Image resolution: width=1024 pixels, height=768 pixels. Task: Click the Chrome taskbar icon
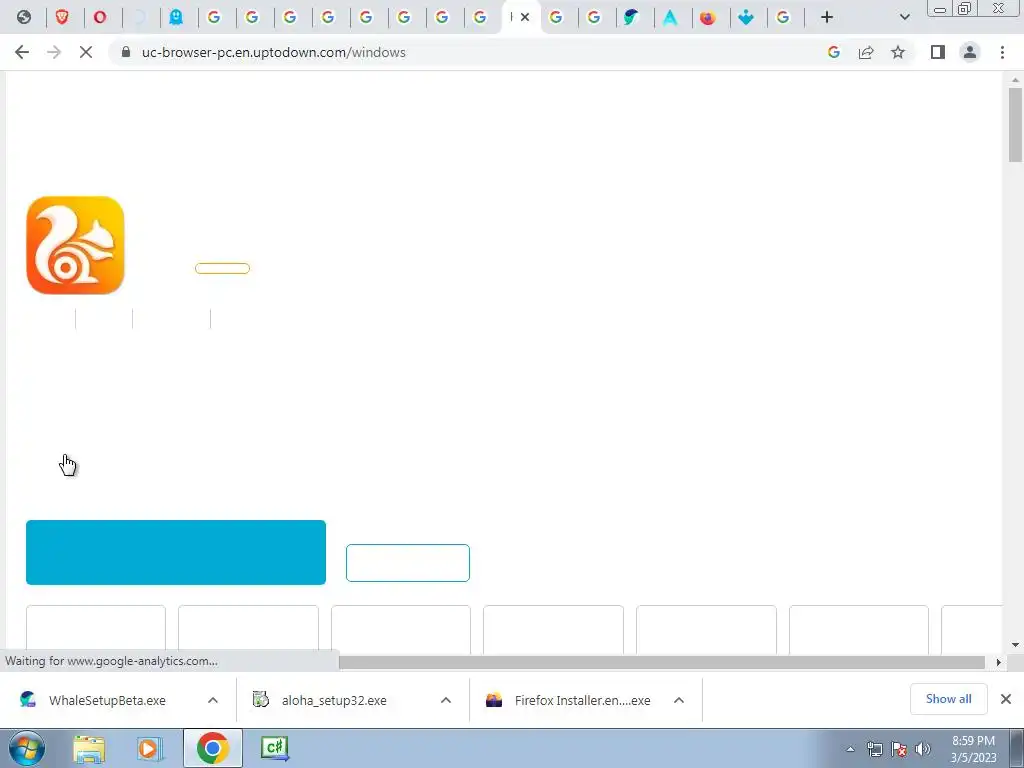point(213,748)
